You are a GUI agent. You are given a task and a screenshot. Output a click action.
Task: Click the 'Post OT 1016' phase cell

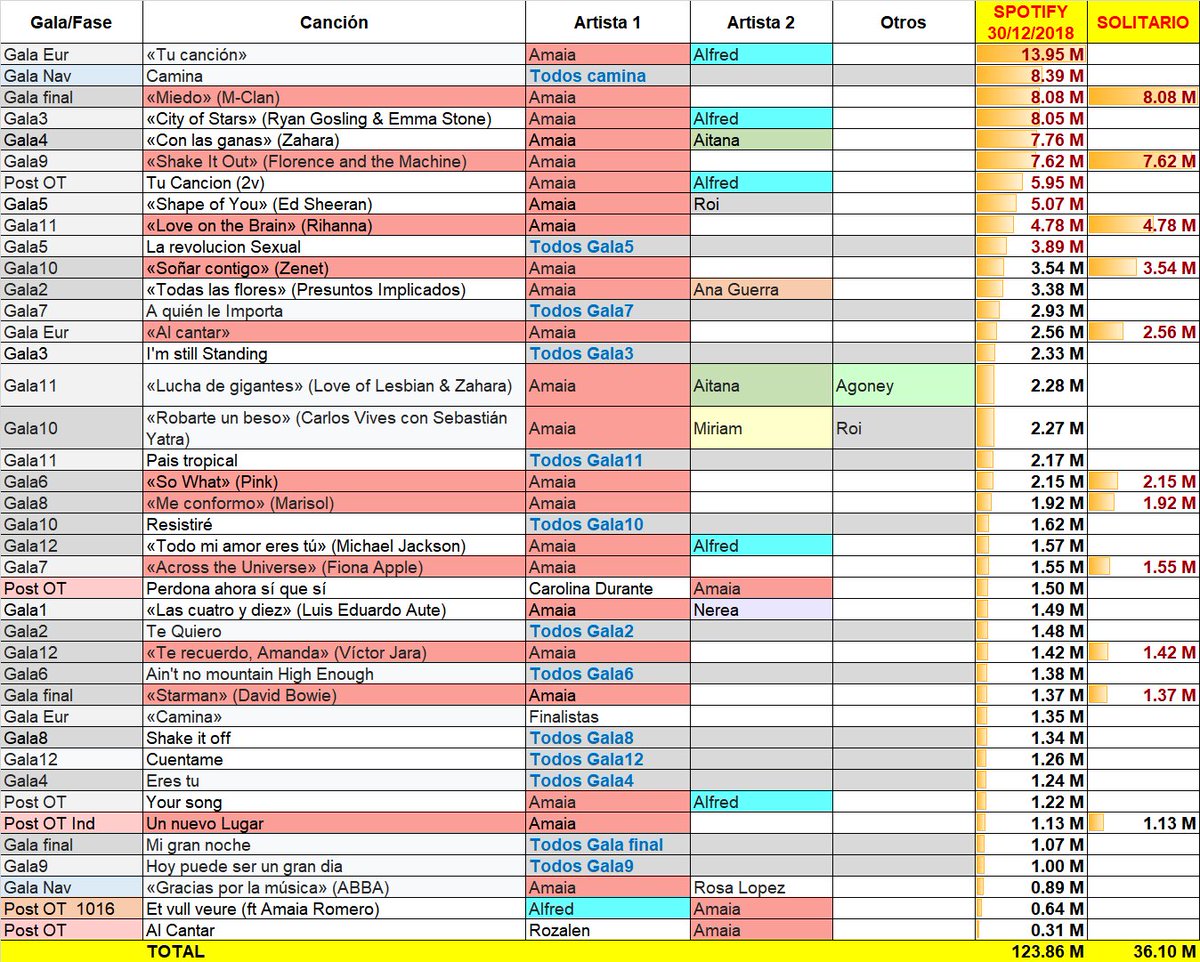coord(71,909)
